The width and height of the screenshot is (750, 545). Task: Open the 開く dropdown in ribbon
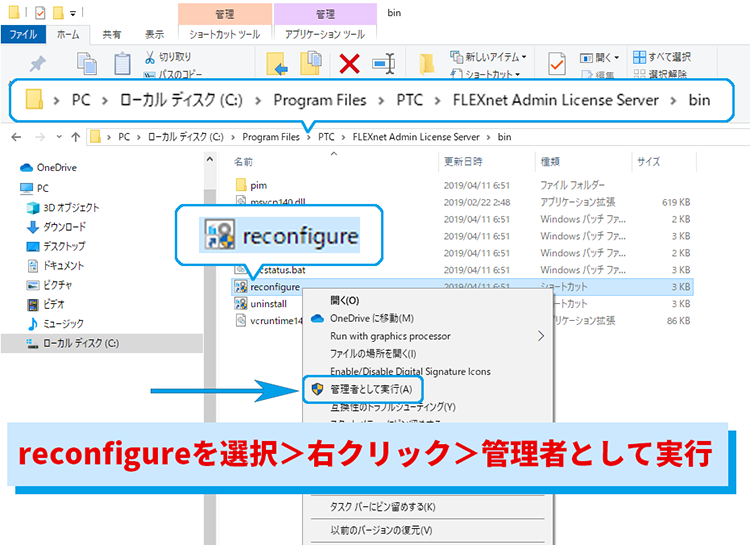click(599, 58)
